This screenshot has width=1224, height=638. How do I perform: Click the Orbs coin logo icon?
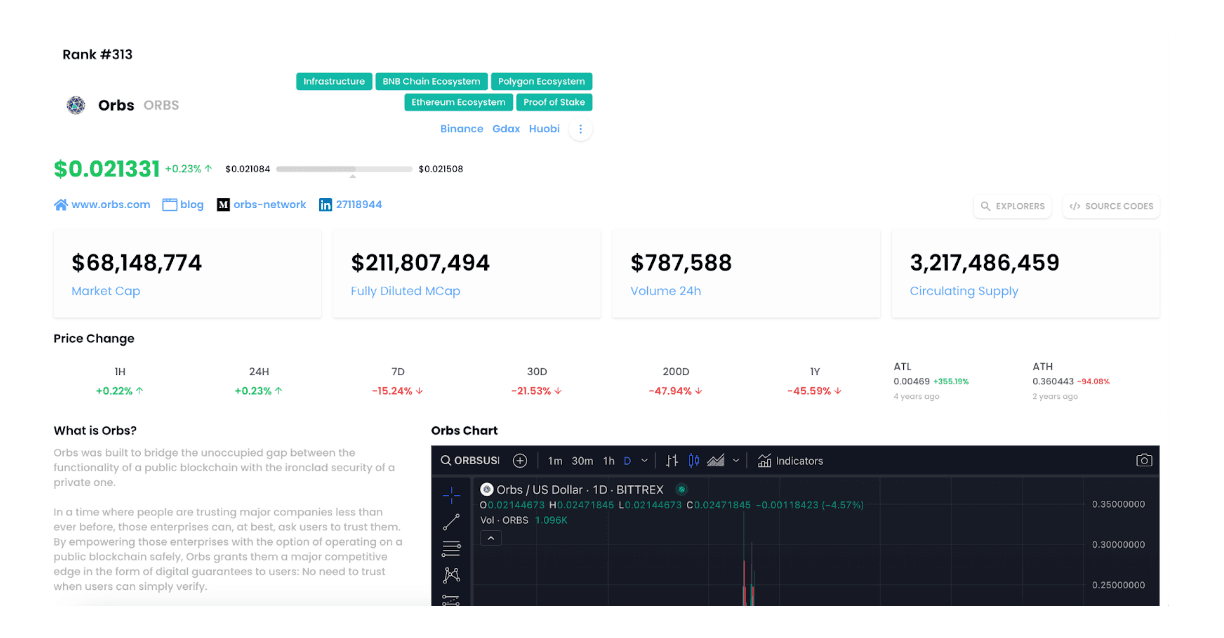[76, 105]
